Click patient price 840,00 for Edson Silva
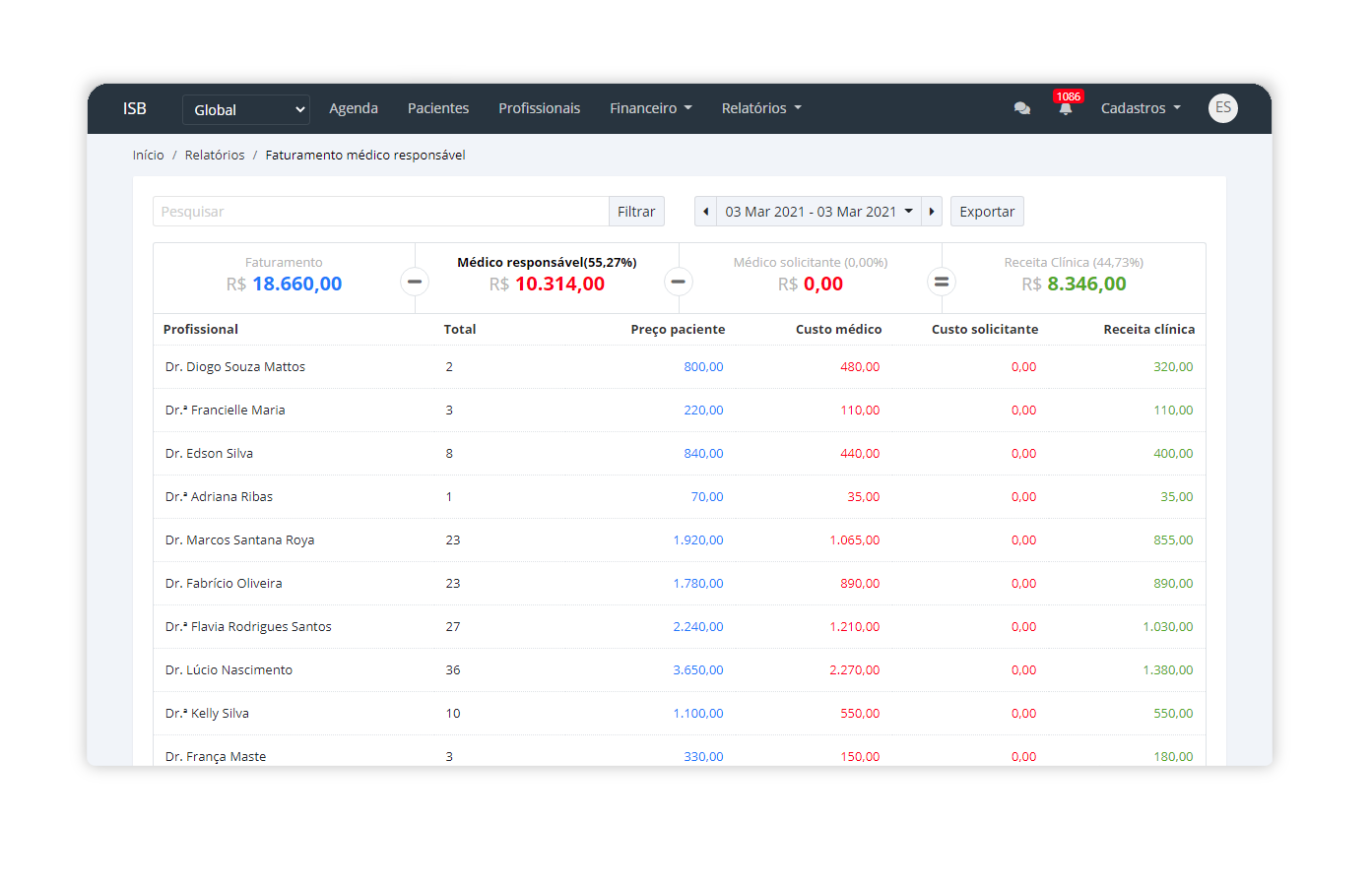The image size is (1372, 888). (703, 453)
